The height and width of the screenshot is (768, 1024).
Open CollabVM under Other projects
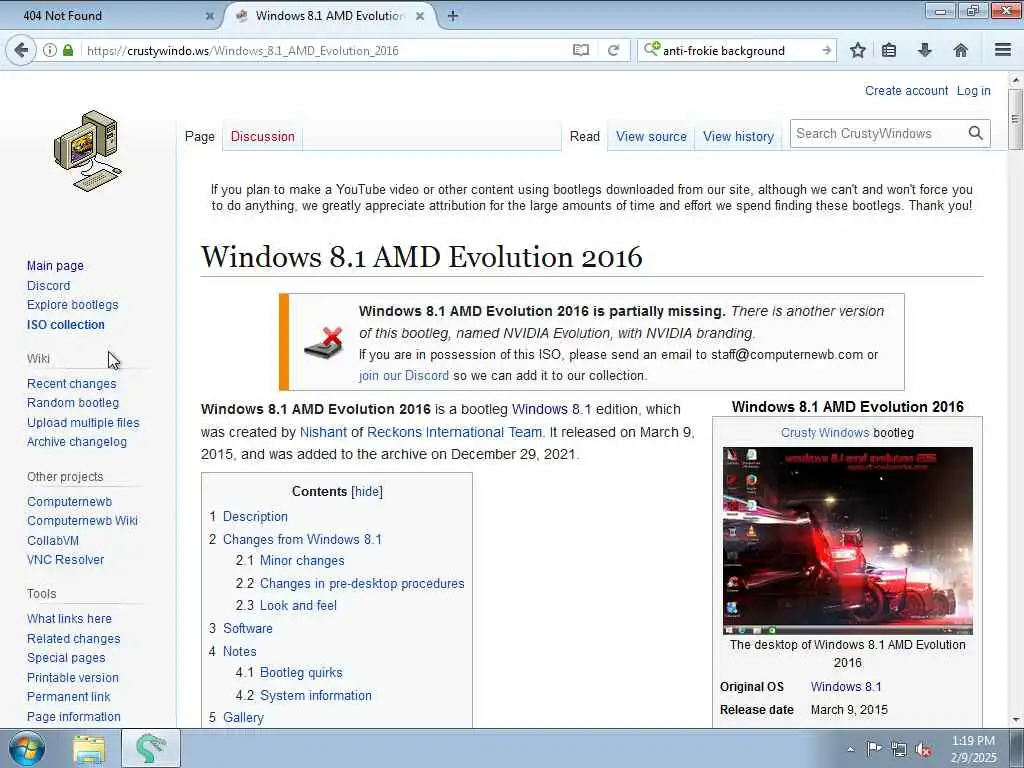[52, 541]
